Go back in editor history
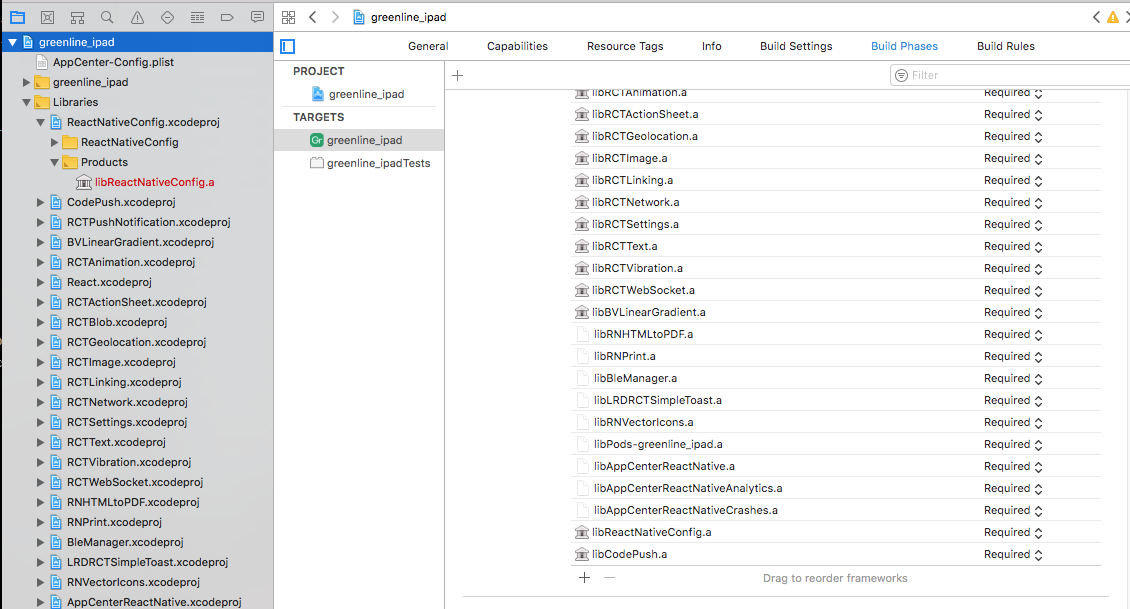Screen dimensions: 1130x609 tap(313, 17)
